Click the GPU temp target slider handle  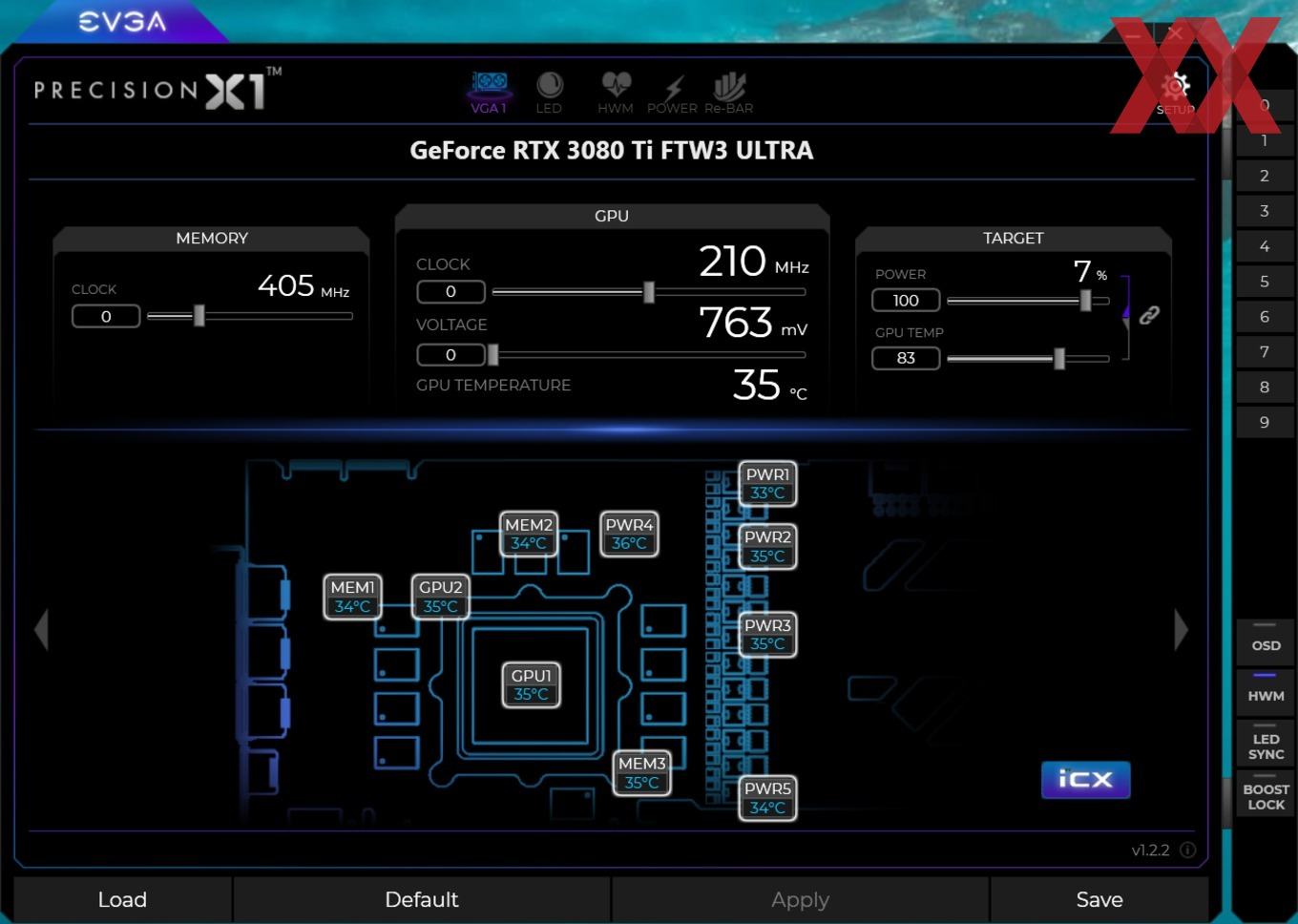click(x=1059, y=358)
